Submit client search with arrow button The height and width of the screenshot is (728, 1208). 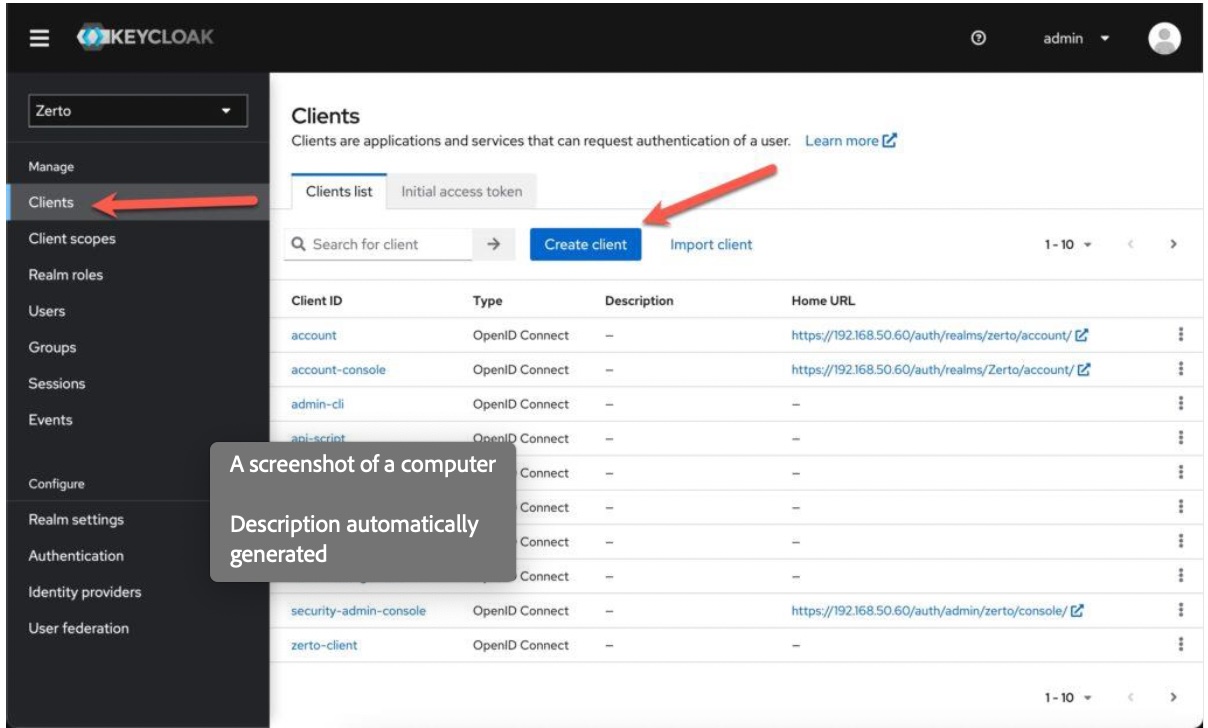tap(493, 244)
